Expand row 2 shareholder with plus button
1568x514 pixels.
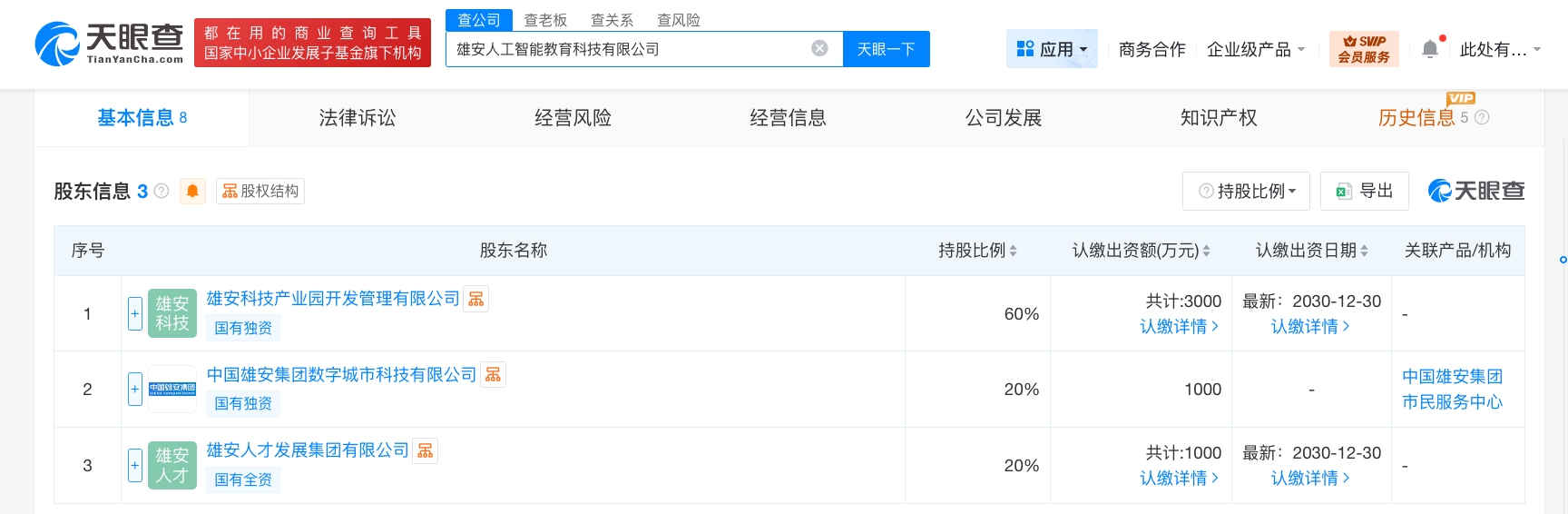(x=135, y=389)
